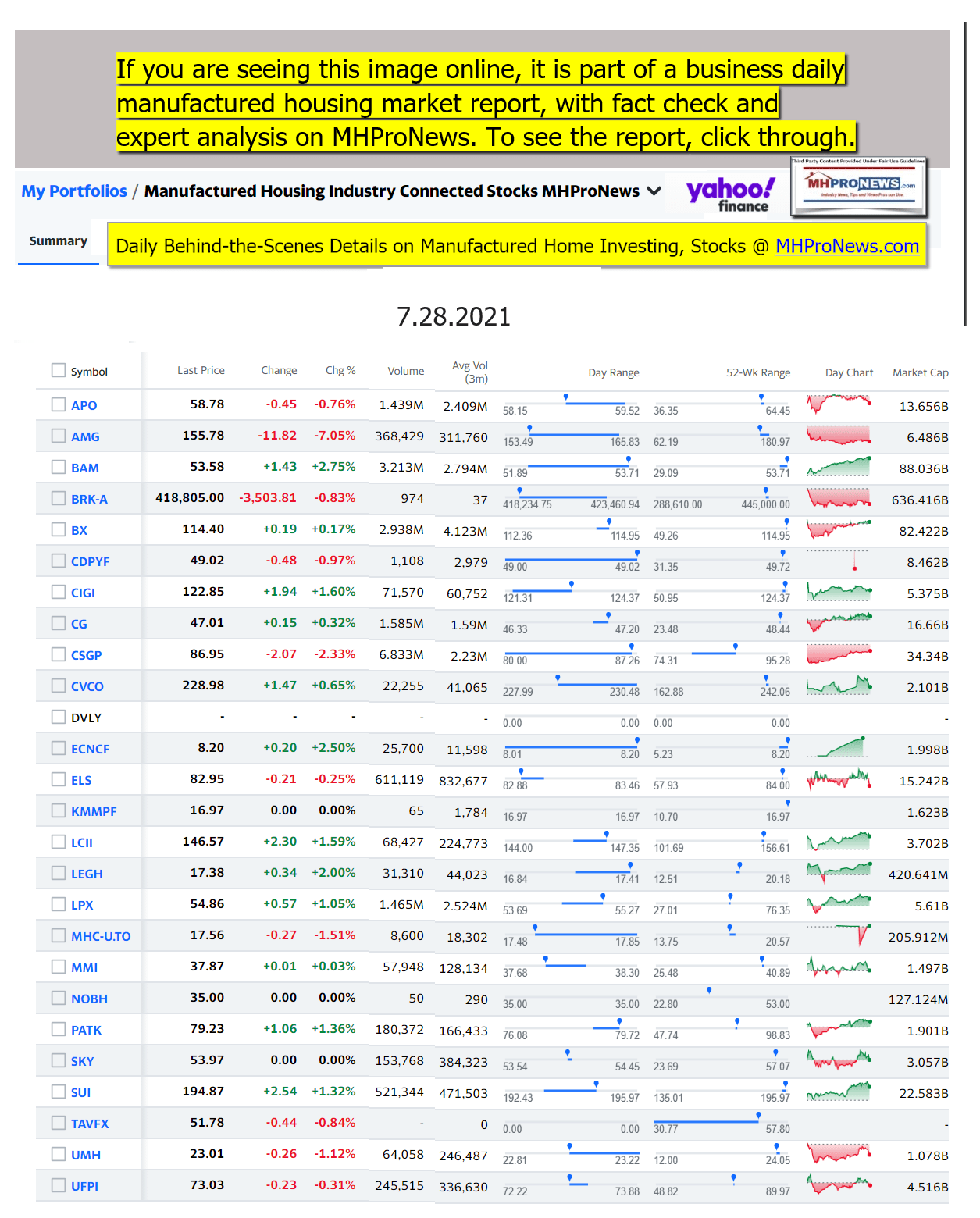Open the SUI day chart sparkline

click(x=839, y=1092)
